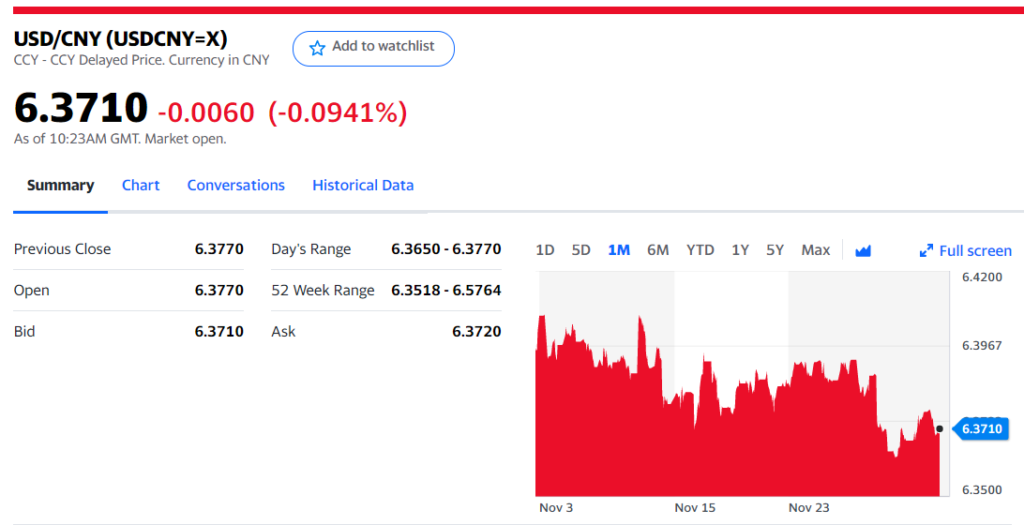This screenshot has height=525, width=1024.
Task: Click the star icon in watchlist button
Action: tap(317, 48)
